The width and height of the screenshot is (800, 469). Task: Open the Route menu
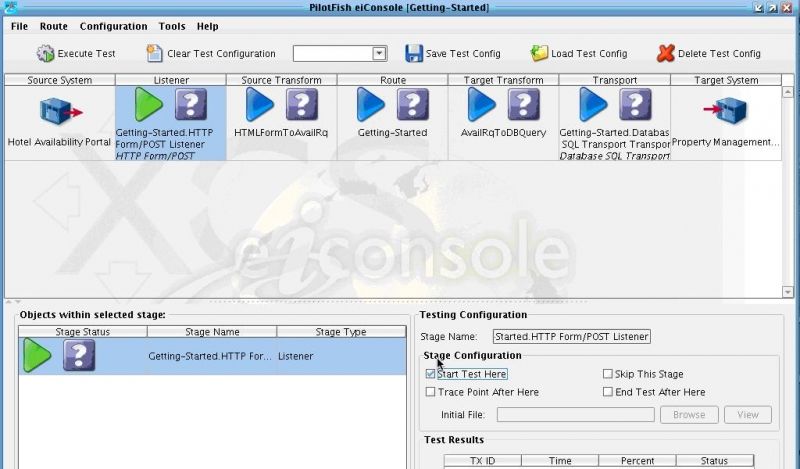(54, 26)
